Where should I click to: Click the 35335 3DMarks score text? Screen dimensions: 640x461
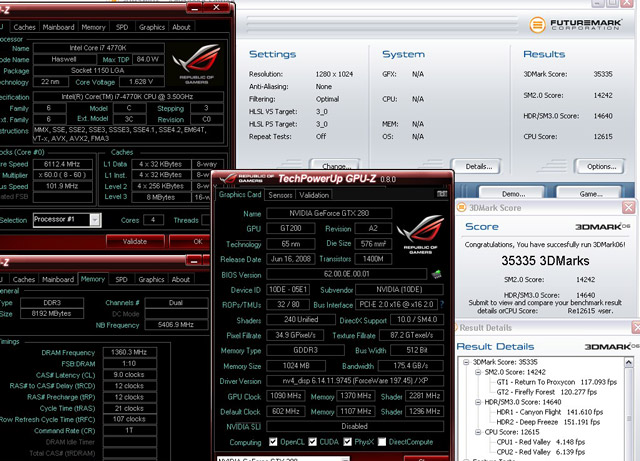click(x=545, y=261)
